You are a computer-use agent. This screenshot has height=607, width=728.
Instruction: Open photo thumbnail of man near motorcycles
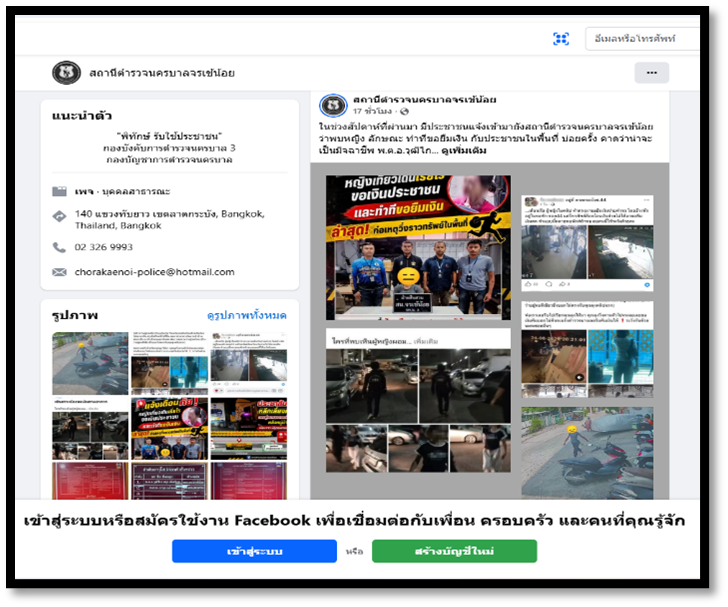pyautogui.click(x=90, y=363)
